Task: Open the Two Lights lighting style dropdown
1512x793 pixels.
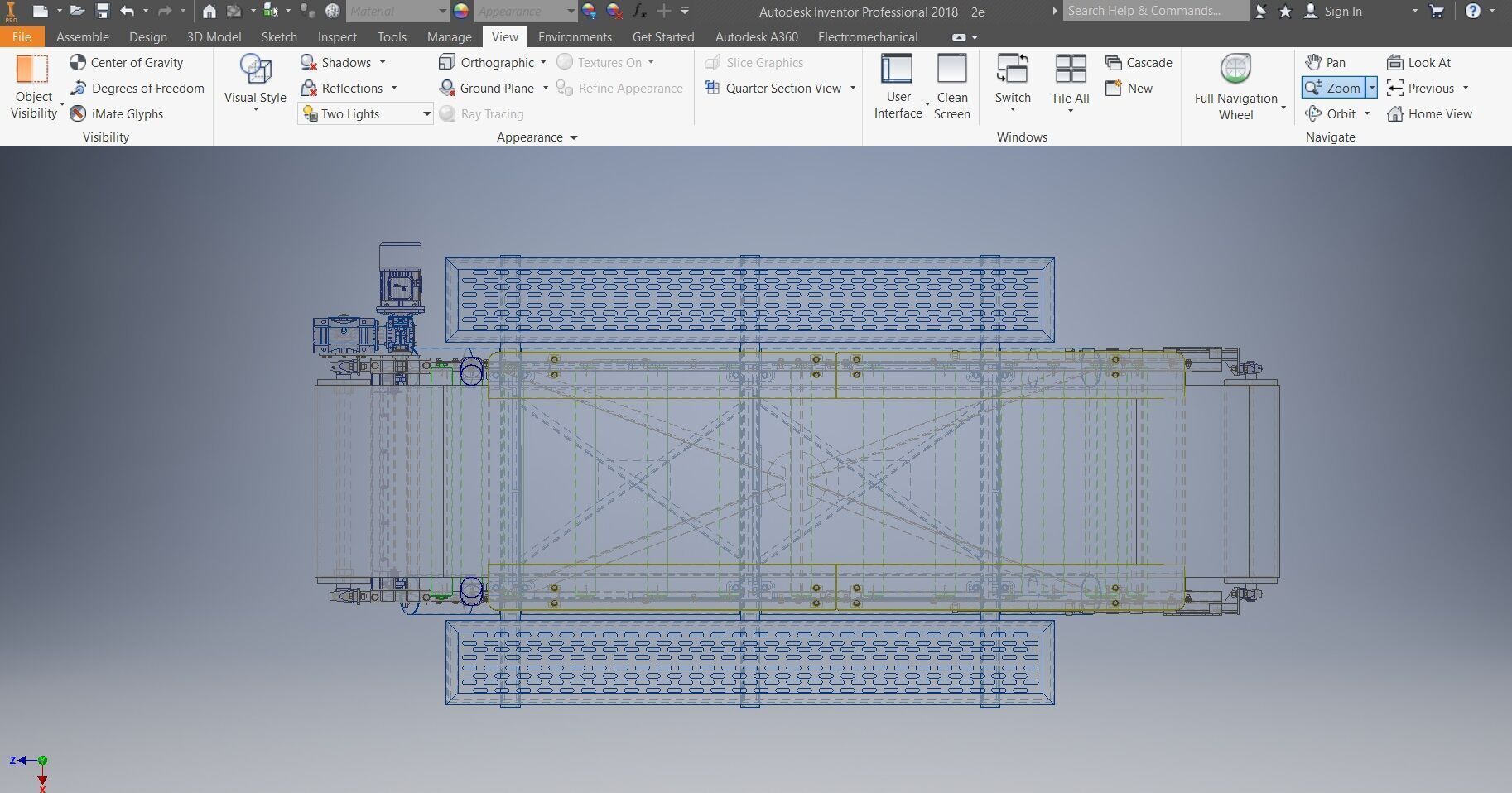Action: (x=365, y=113)
